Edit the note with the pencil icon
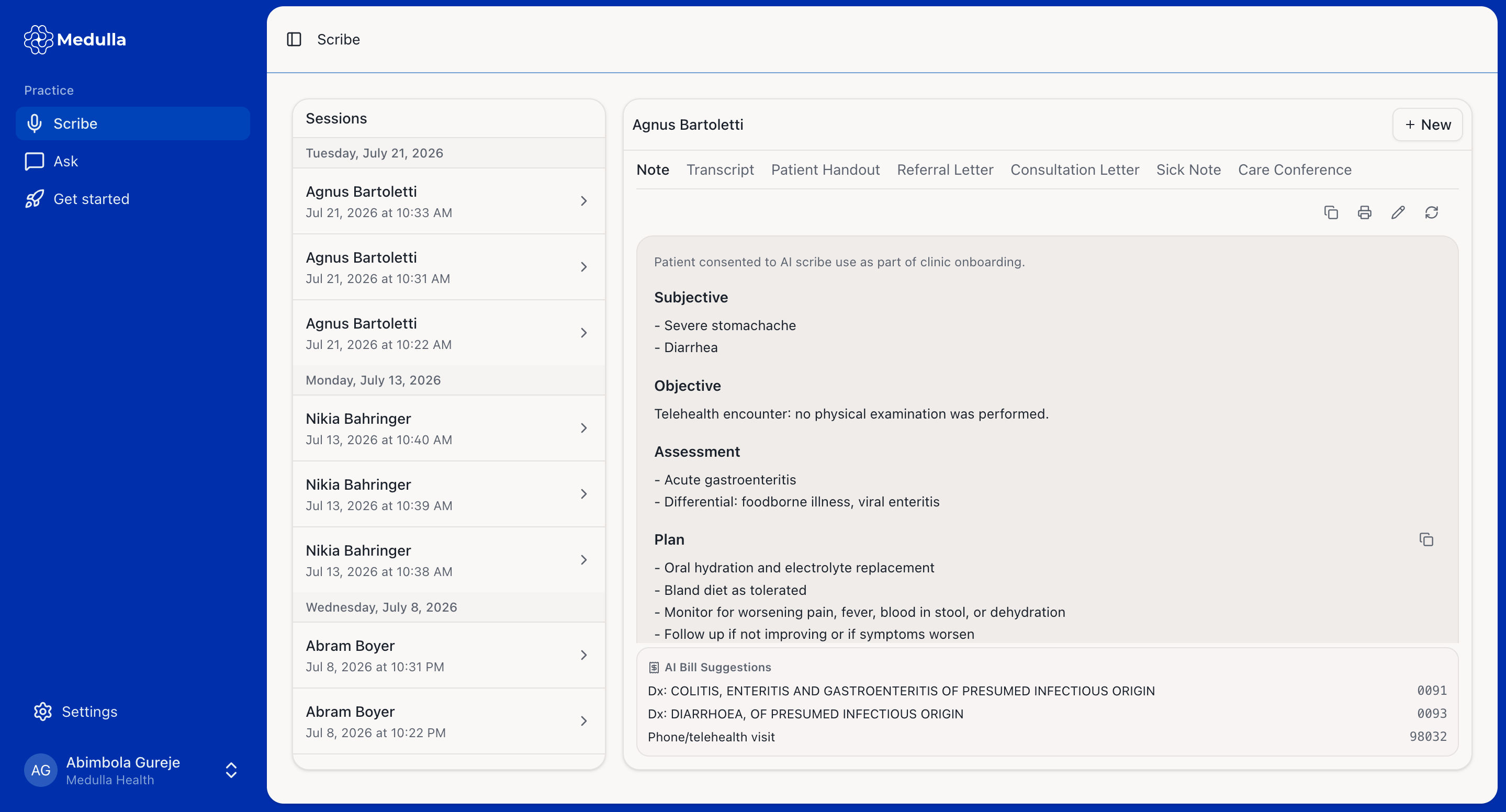 [1398, 212]
